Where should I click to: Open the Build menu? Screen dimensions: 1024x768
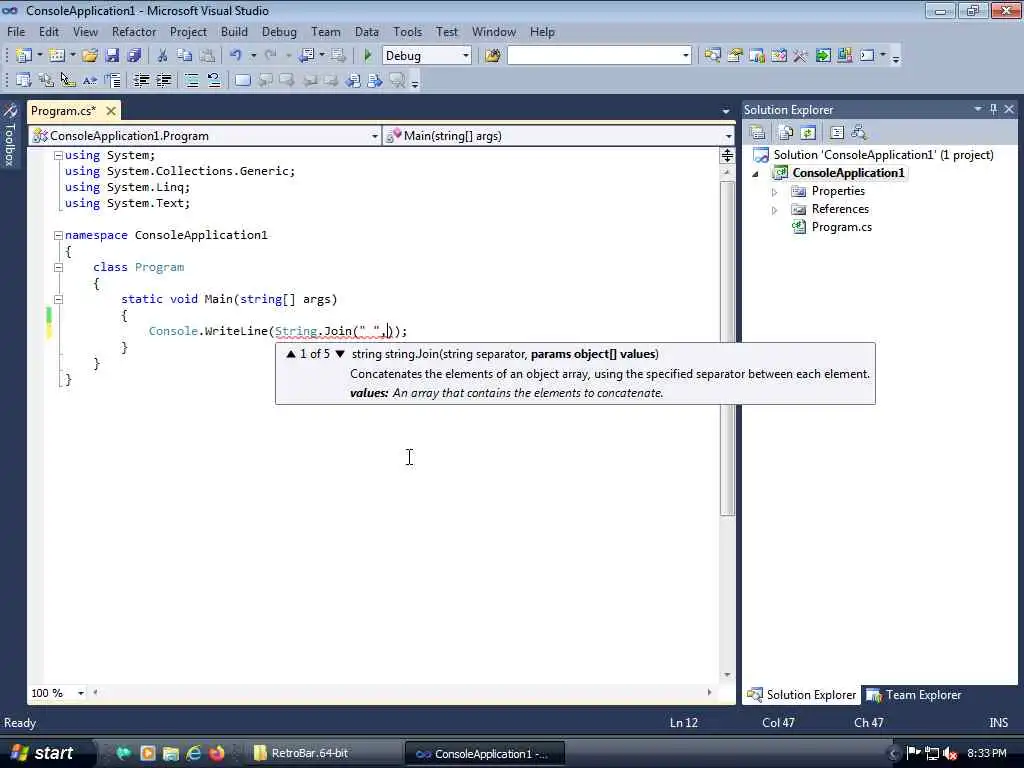pyautogui.click(x=234, y=31)
